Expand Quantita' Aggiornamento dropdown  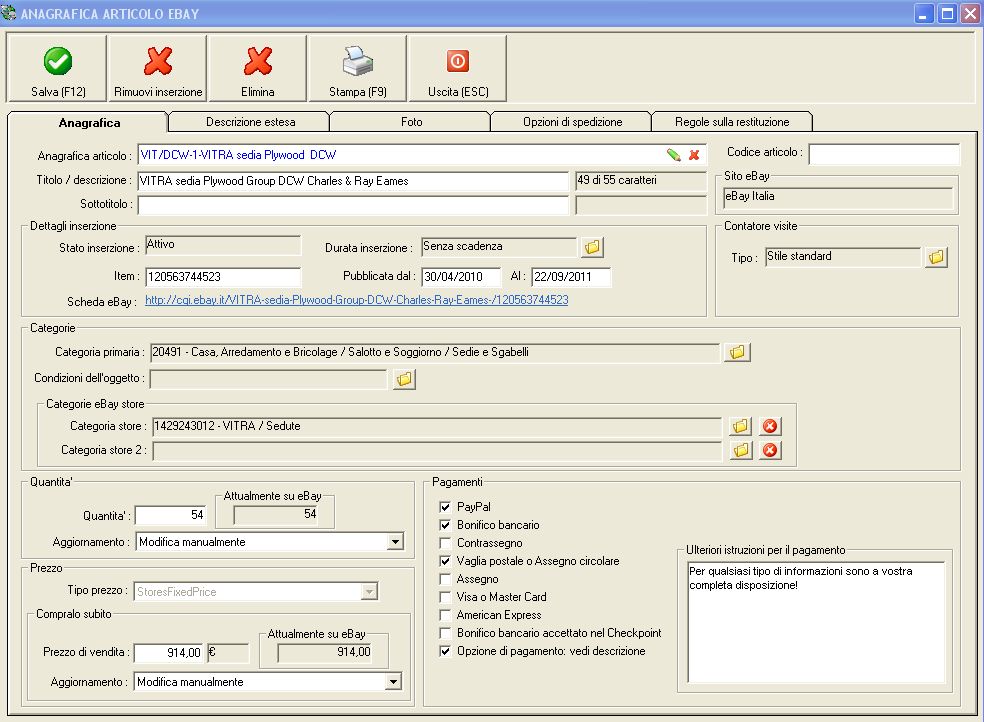click(x=395, y=542)
